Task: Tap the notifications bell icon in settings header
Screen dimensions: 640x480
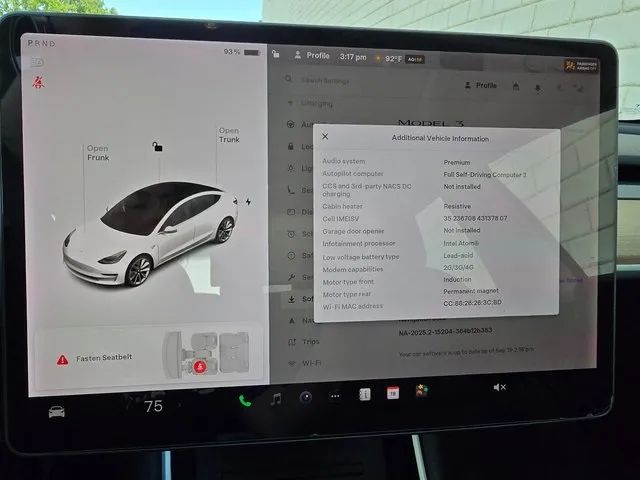Action: pos(538,88)
